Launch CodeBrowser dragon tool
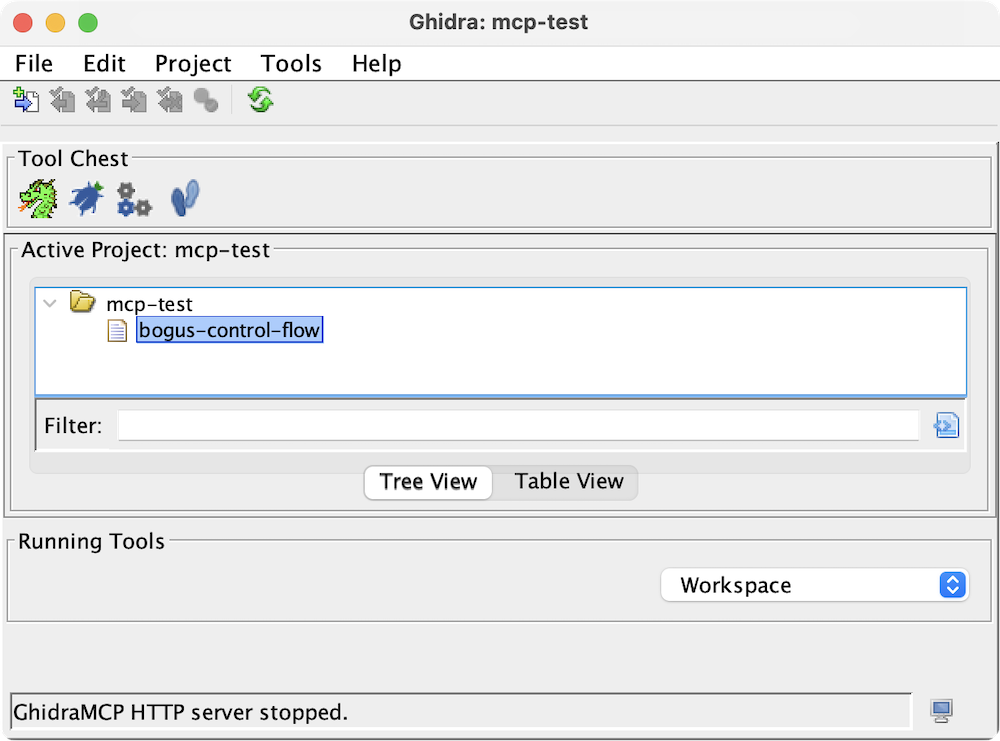 coord(38,198)
